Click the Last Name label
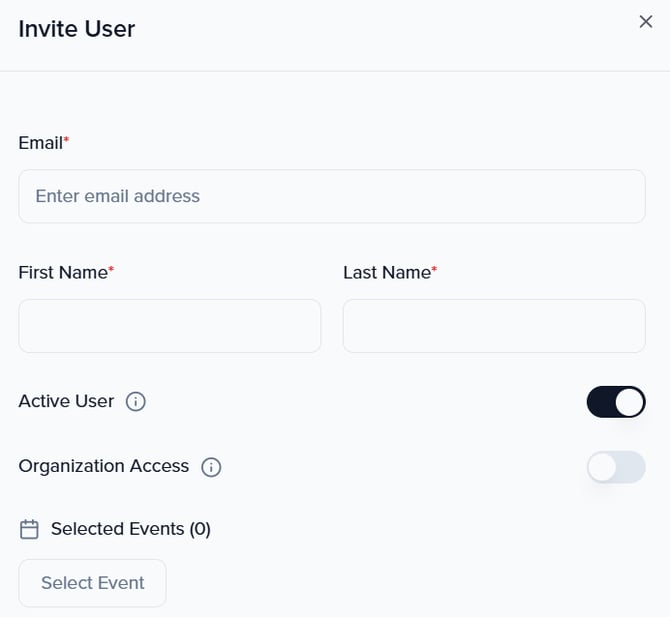This screenshot has width=670, height=617. (x=386, y=272)
